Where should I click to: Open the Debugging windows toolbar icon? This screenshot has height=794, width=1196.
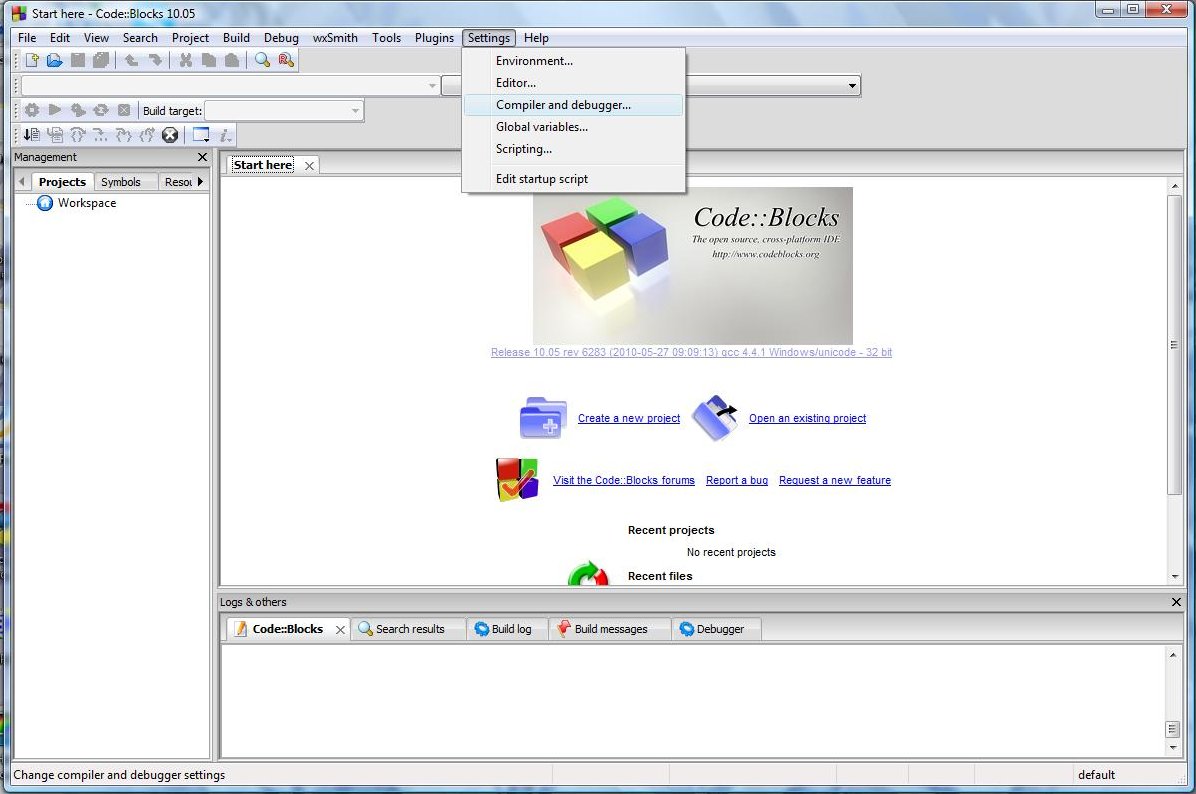click(x=201, y=135)
